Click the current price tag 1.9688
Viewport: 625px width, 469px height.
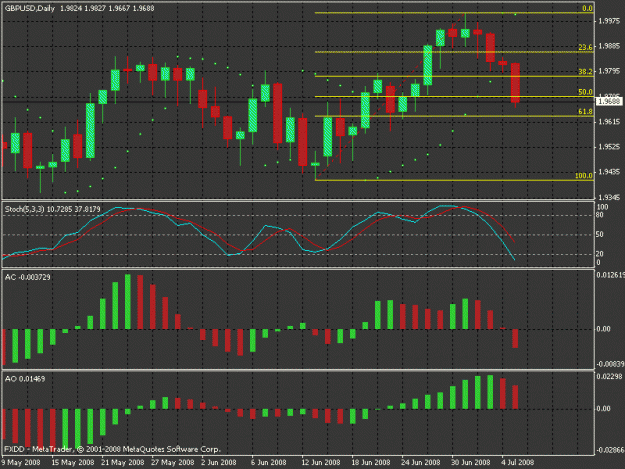click(609, 102)
